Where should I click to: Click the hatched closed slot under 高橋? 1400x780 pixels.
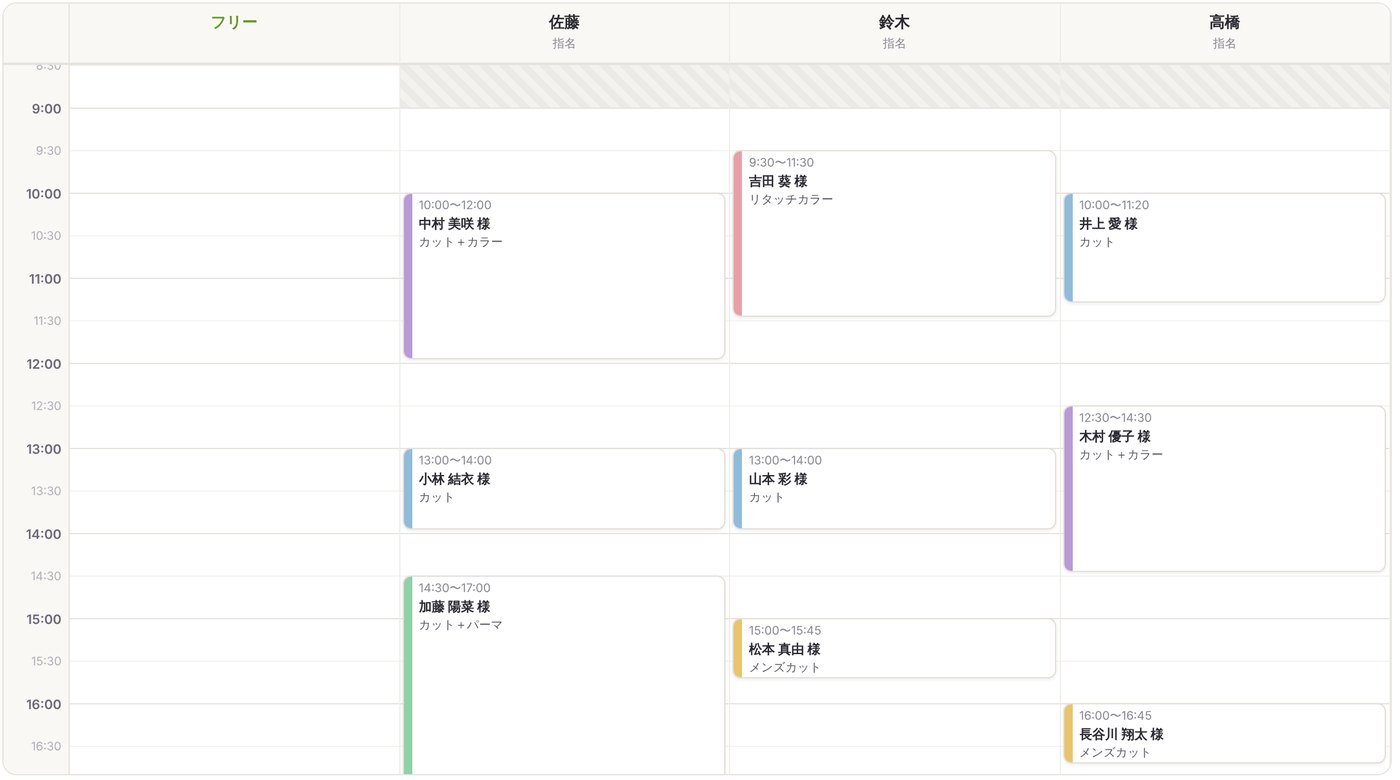[1225, 87]
